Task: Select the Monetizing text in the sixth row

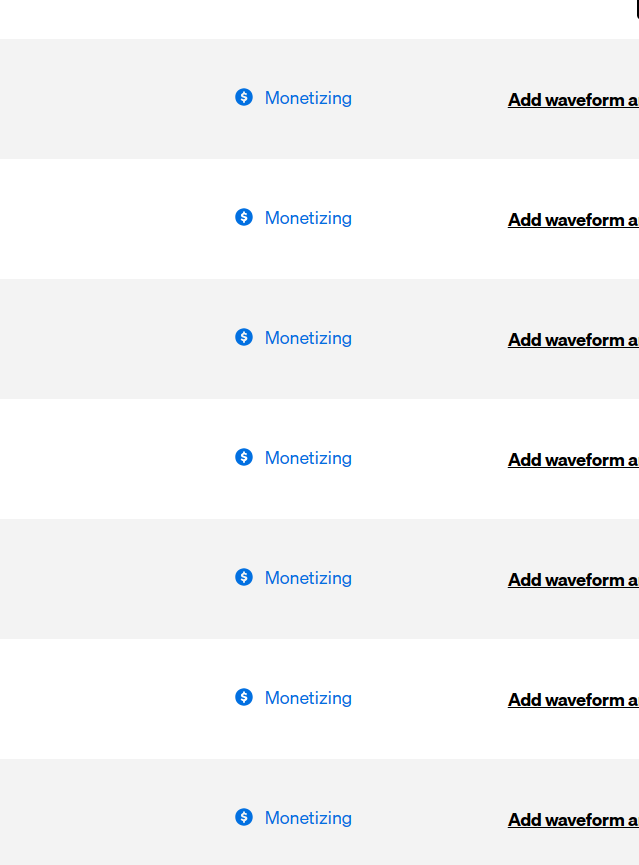Action: (x=308, y=698)
